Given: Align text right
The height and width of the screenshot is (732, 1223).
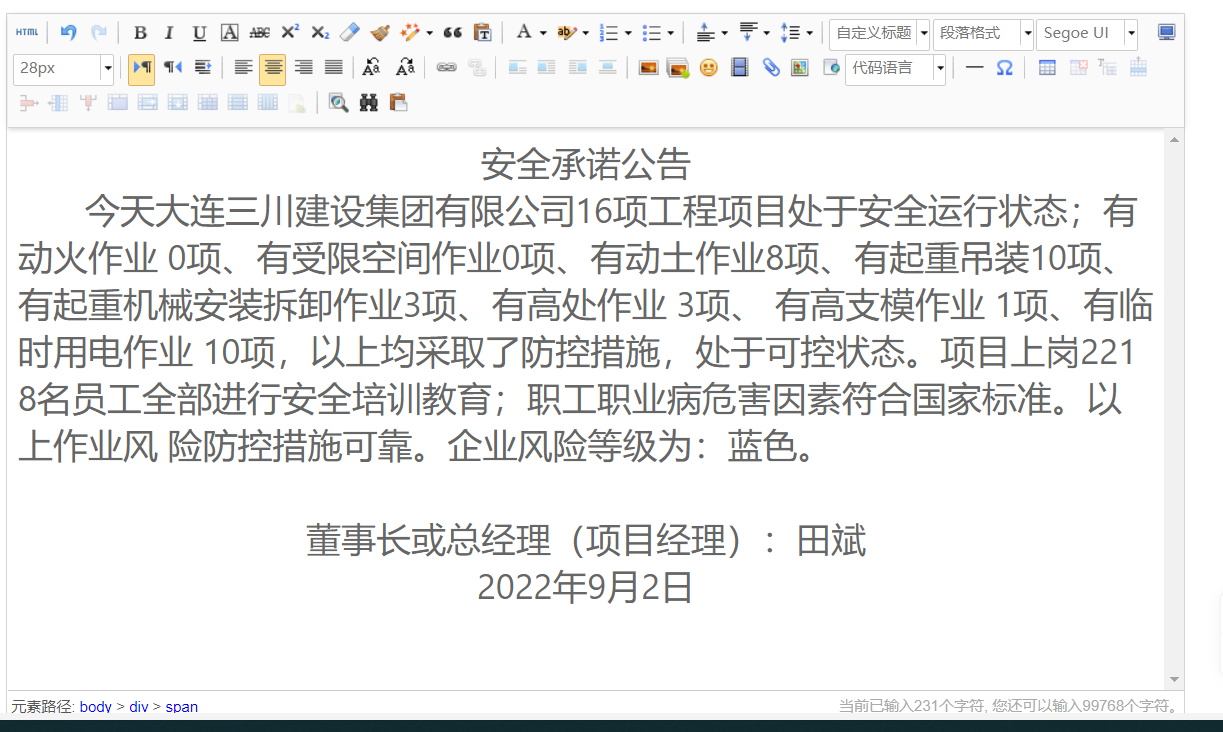Looking at the screenshot, I should [x=303, y=68].
